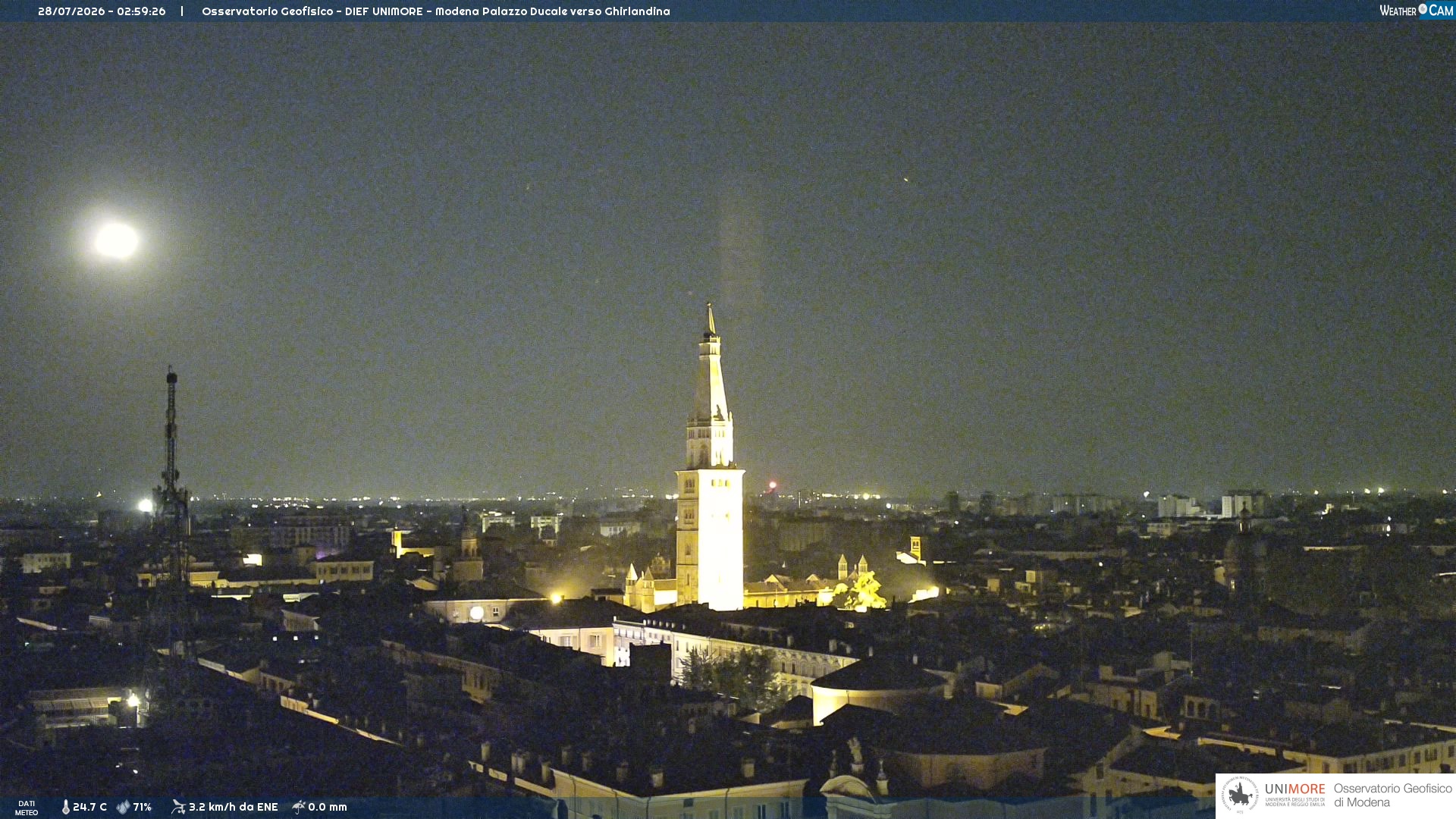Click the 'DATI METEO' label
Viewport: 1456px width, 819px height.
27,808
